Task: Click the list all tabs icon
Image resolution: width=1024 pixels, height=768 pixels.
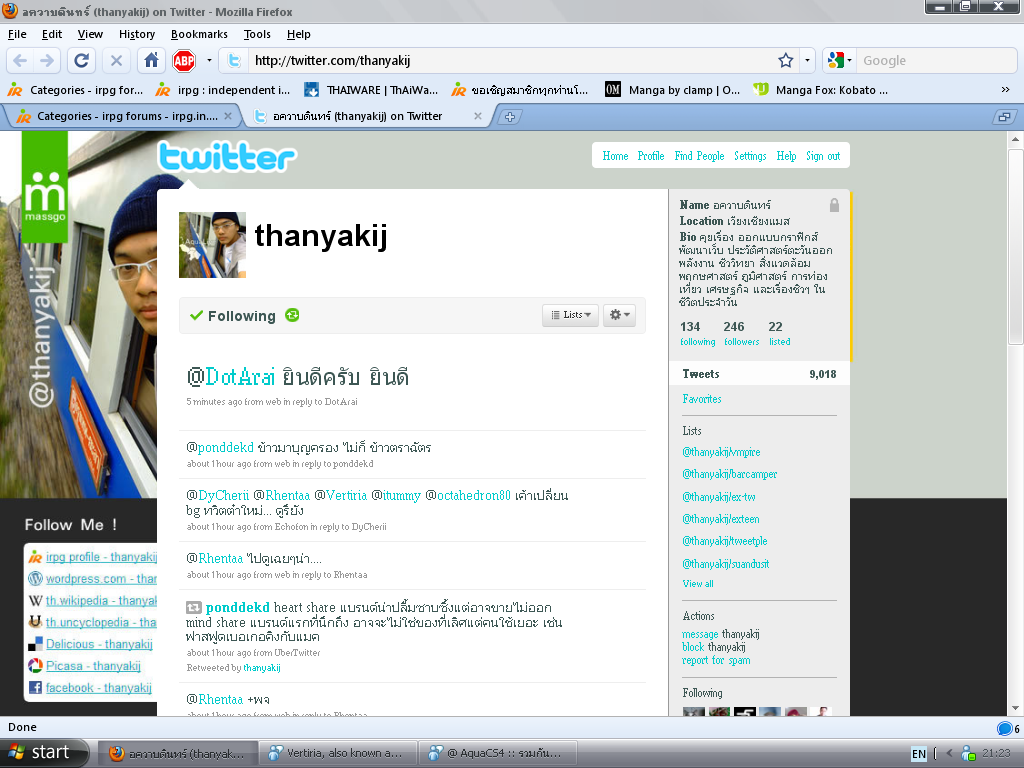Action: (x=1004, y=117)
